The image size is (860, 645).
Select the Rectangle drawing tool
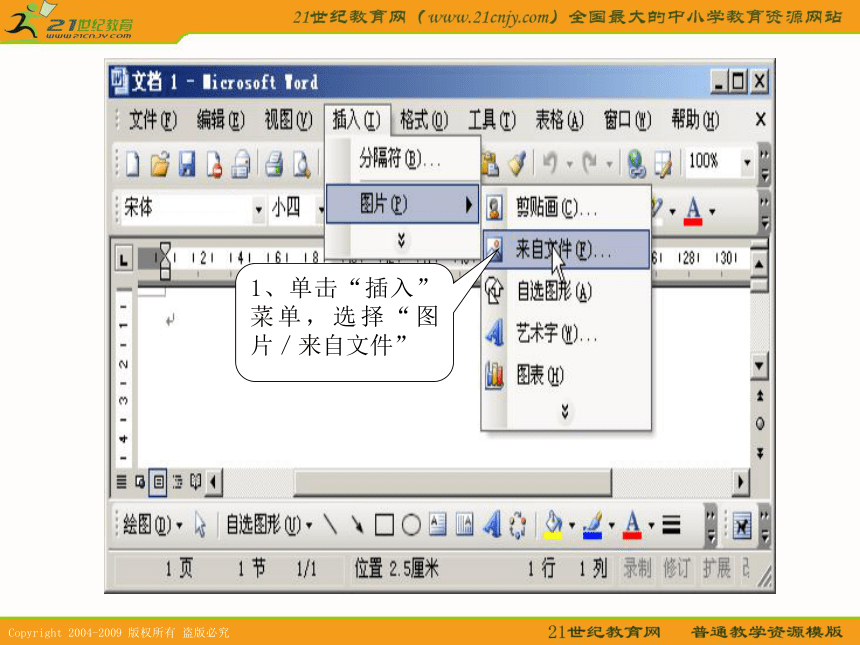pos(384,525)
